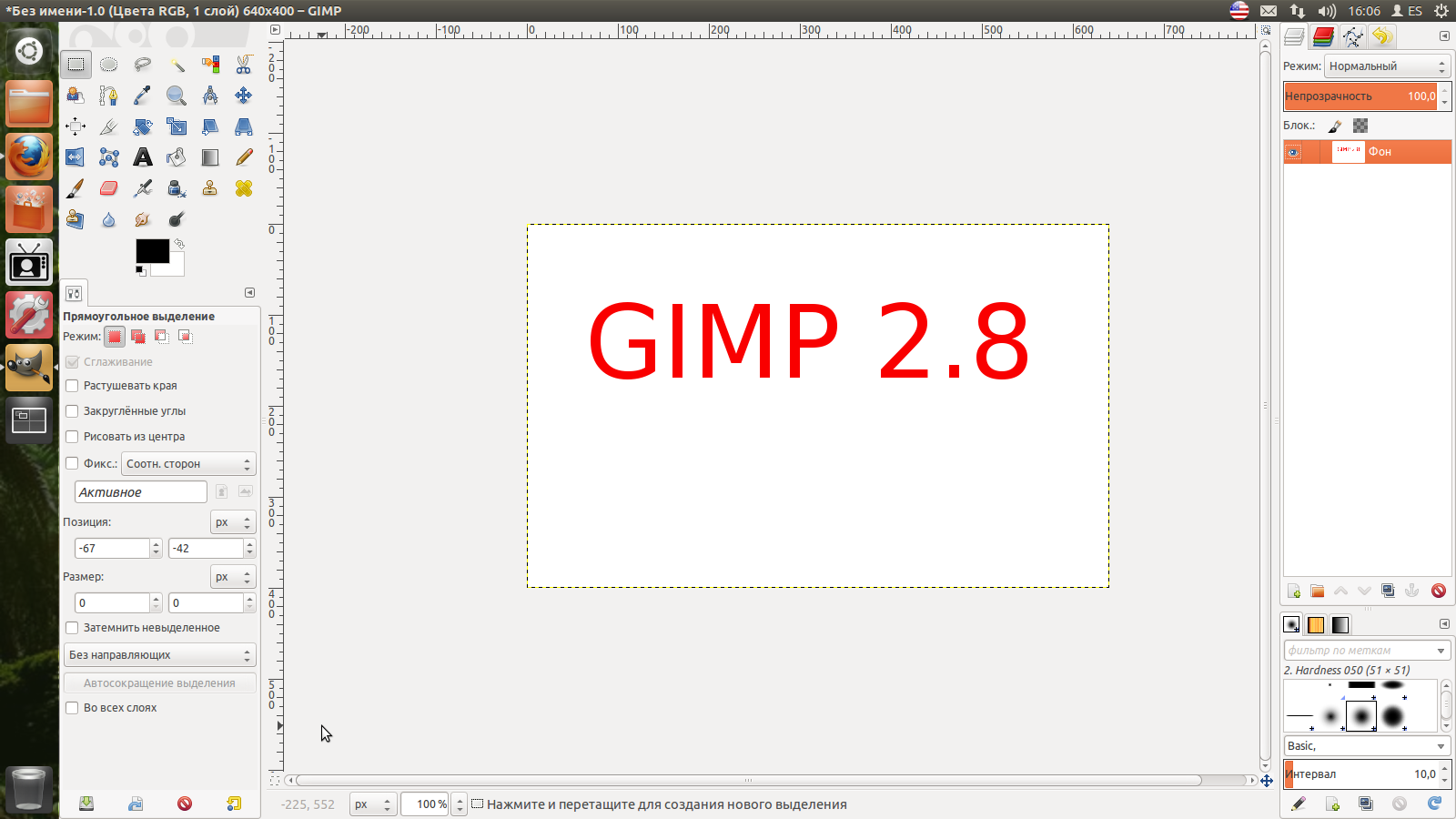Adjust the brush 'Интервал' spacing slider
The image size is (1456, 819).
coord(1360,774)
